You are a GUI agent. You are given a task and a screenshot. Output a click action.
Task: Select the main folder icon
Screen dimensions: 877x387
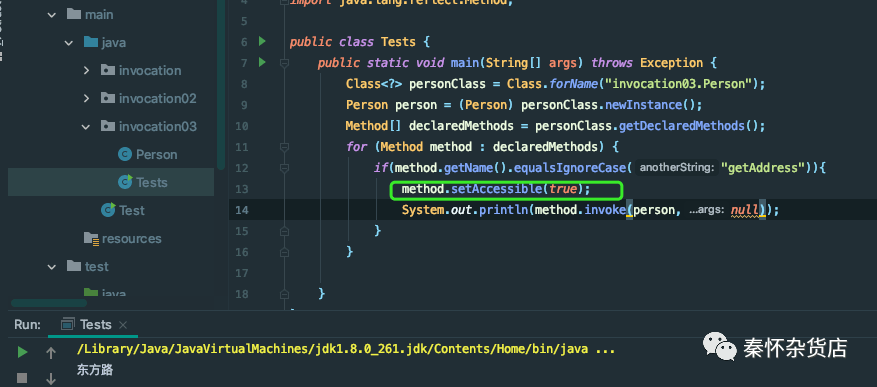point(74,14)
